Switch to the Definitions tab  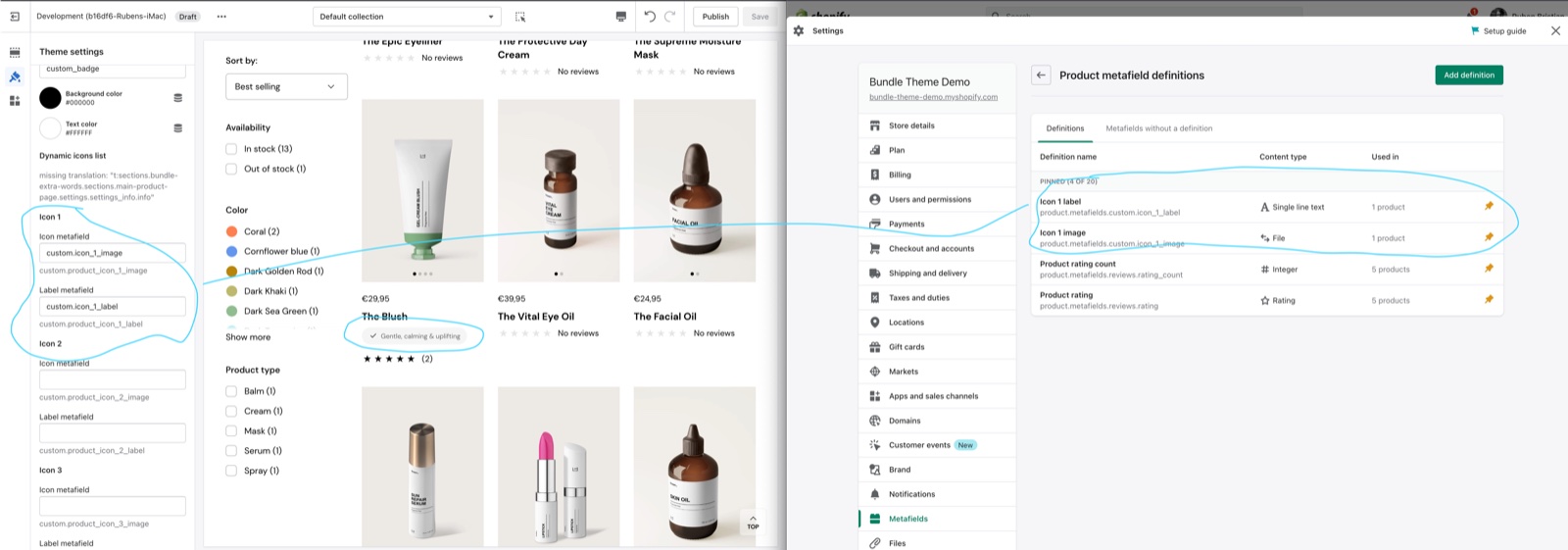1064,128
